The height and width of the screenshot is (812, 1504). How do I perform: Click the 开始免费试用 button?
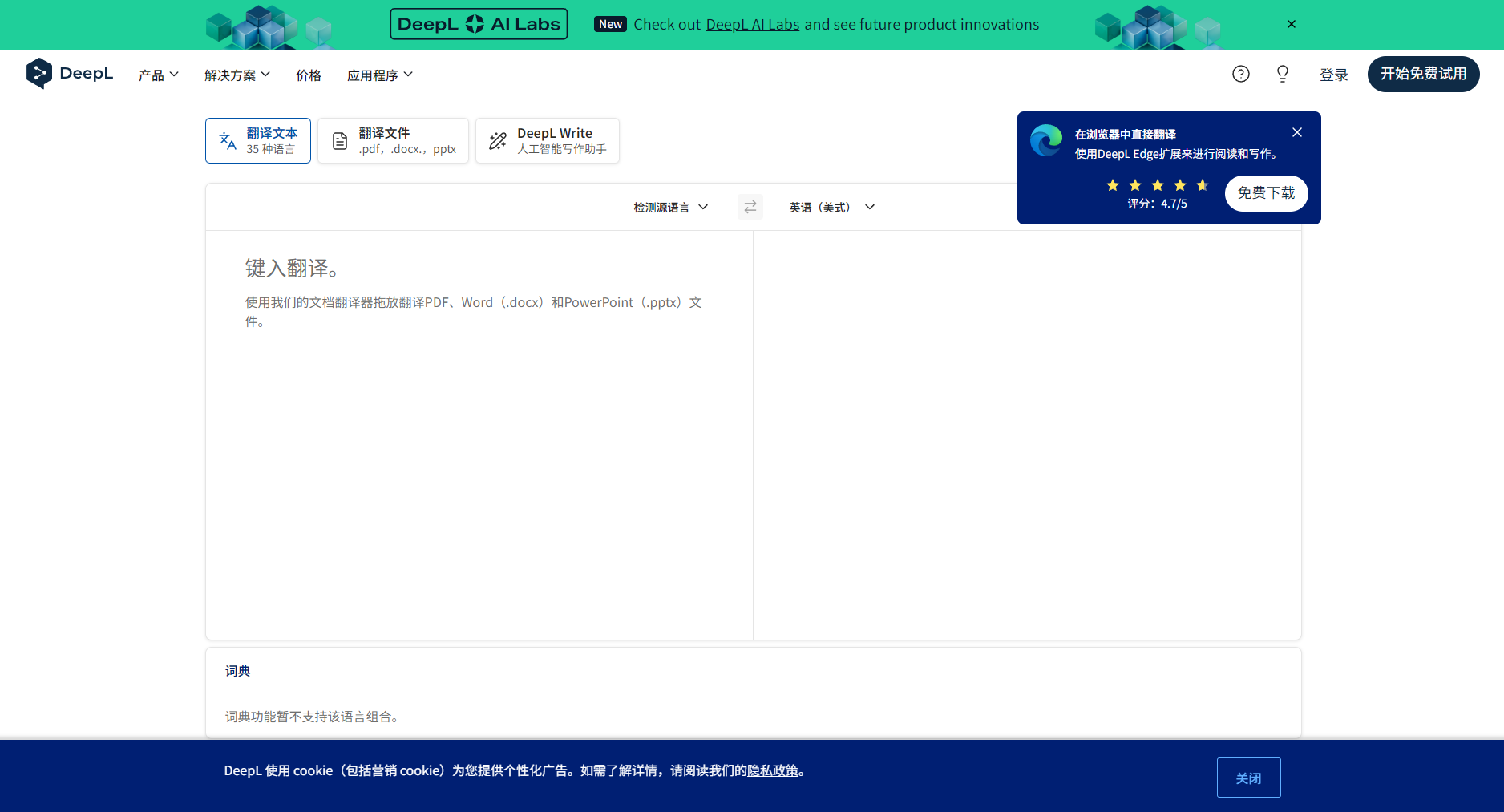click(x=1423, y=74)
